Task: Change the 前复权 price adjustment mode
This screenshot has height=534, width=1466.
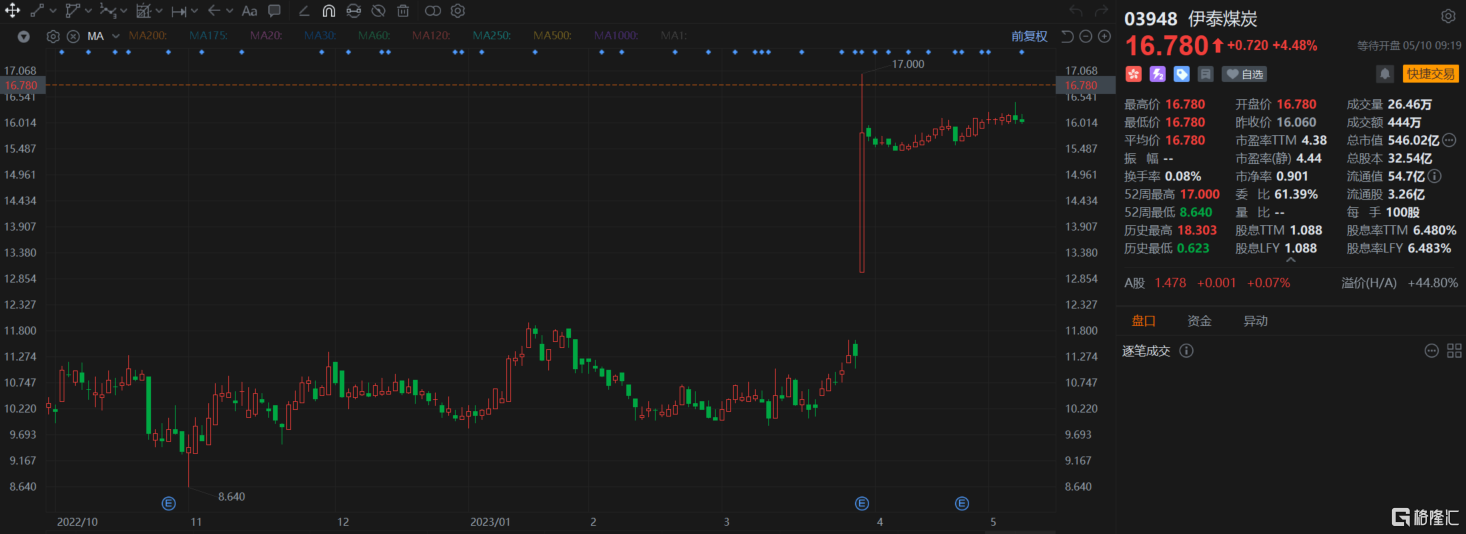Action: point(1029,36)
